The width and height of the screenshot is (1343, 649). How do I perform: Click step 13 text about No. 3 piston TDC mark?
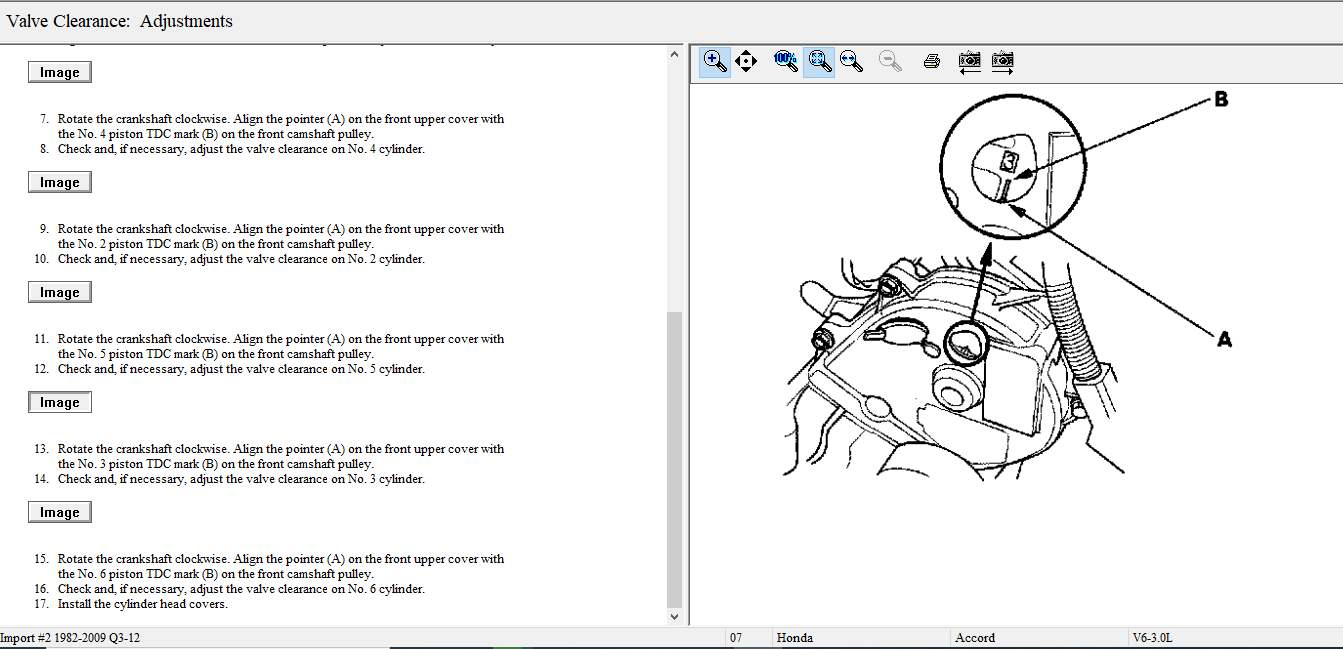tap(281, 456)
